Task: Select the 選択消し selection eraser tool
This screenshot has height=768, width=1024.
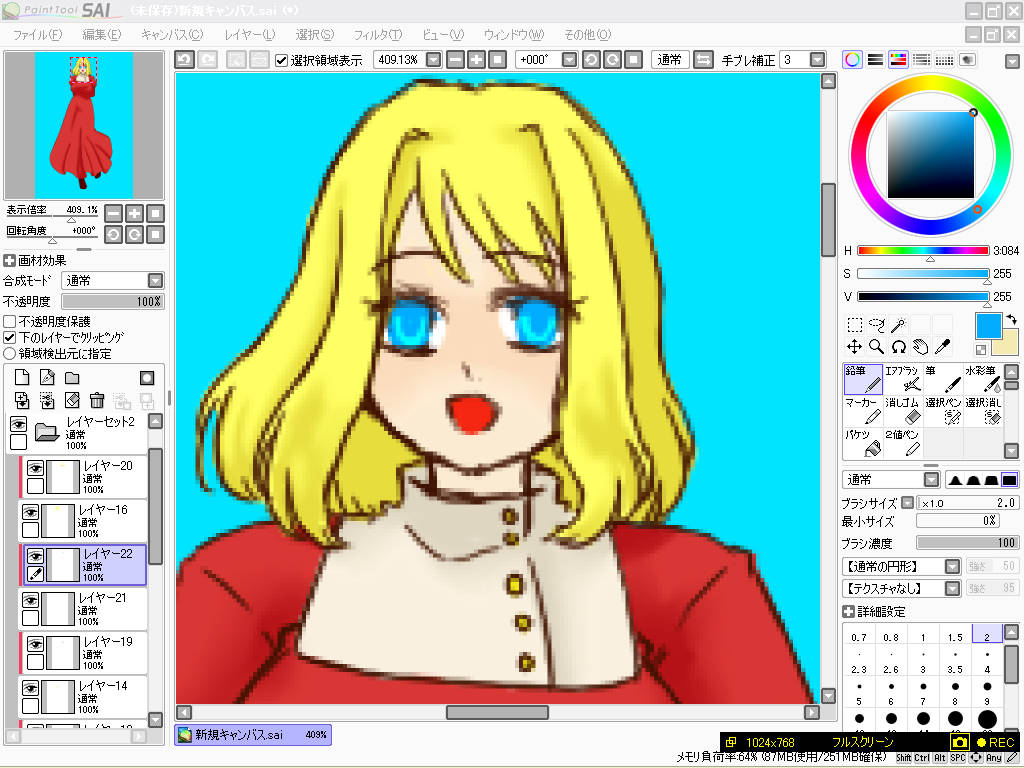Action: click(x=983, y=411)
